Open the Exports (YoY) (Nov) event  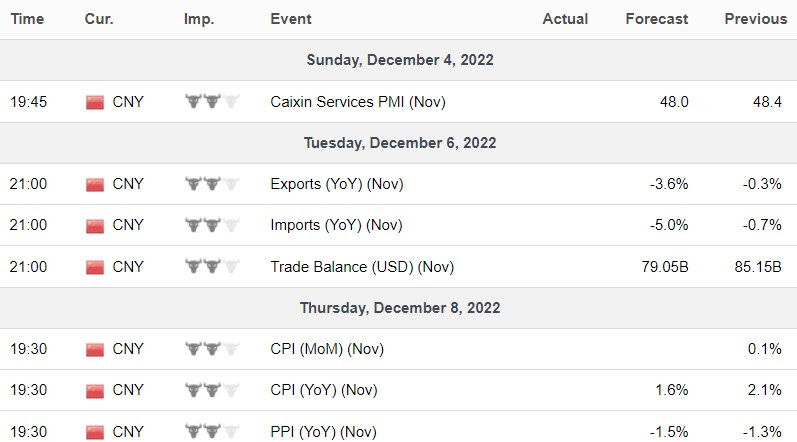337,184
